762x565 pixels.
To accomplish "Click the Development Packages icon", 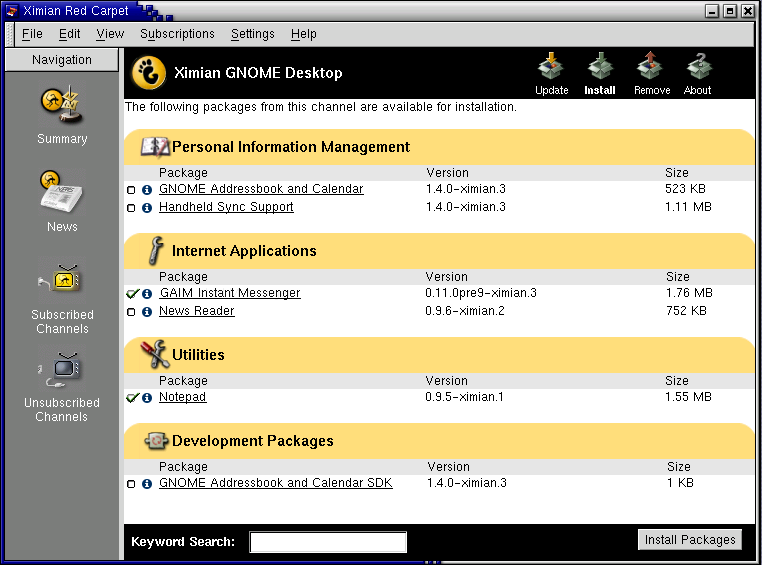I will (156, 441).
